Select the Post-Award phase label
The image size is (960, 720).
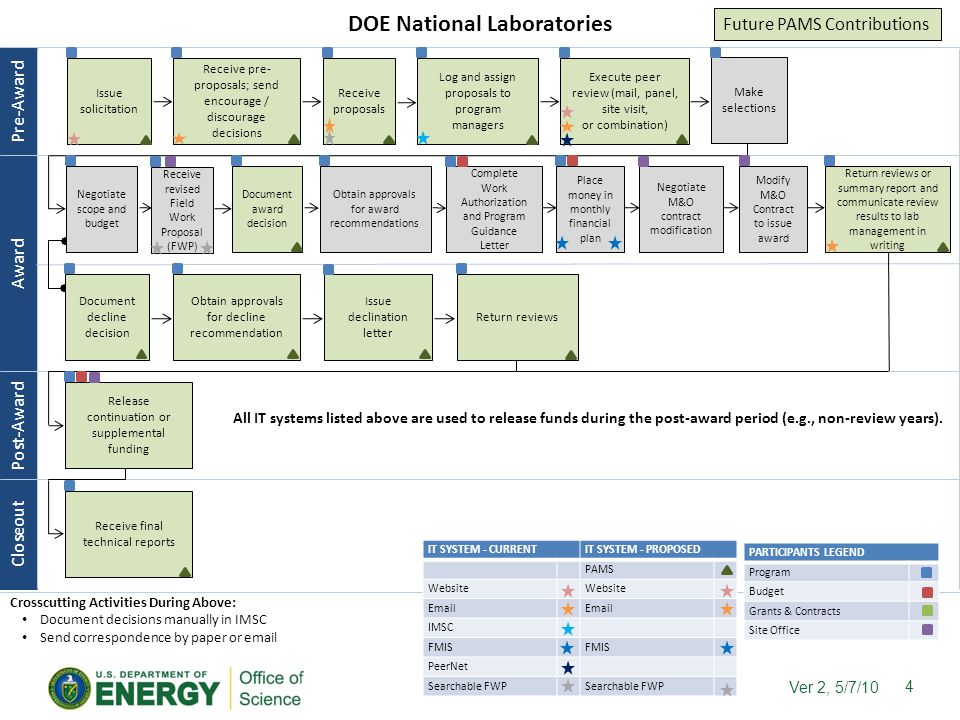click(x=18, y=426)
